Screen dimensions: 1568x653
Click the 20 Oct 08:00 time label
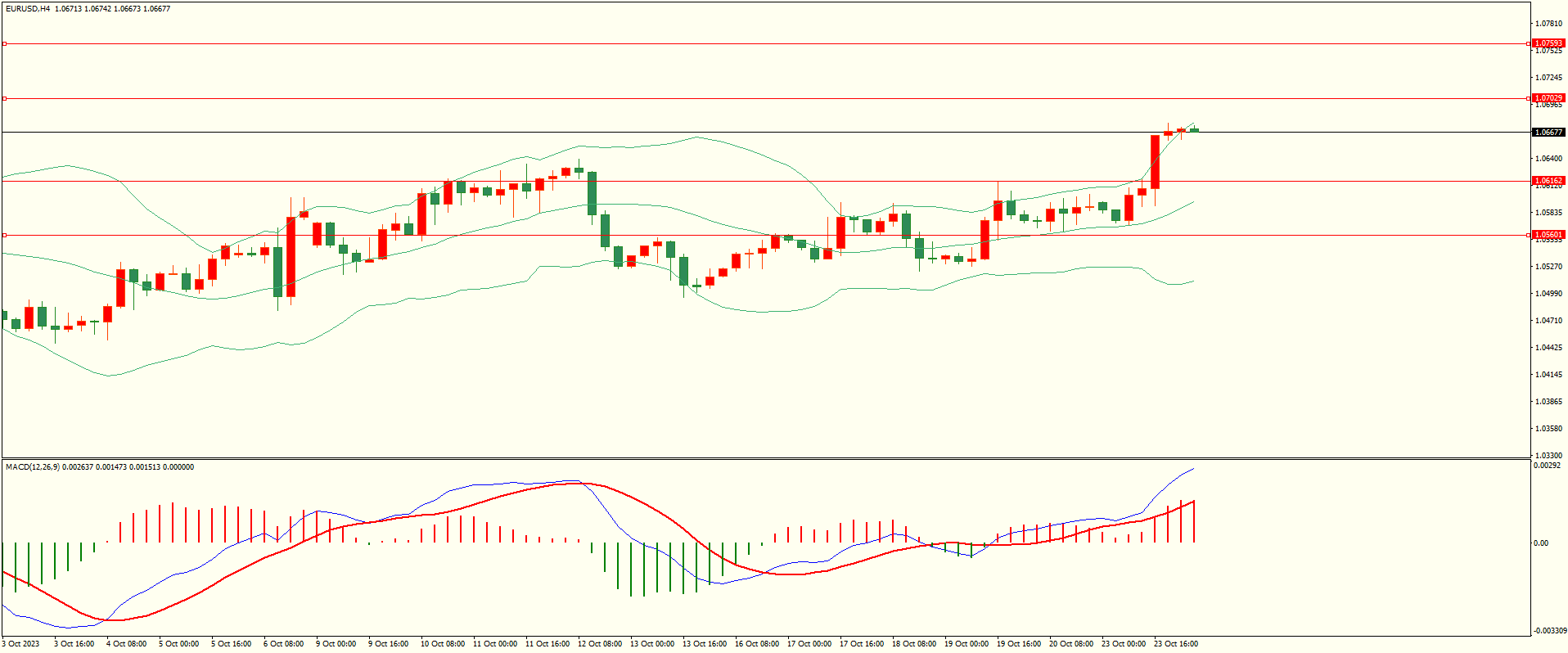coord(1071,644)
